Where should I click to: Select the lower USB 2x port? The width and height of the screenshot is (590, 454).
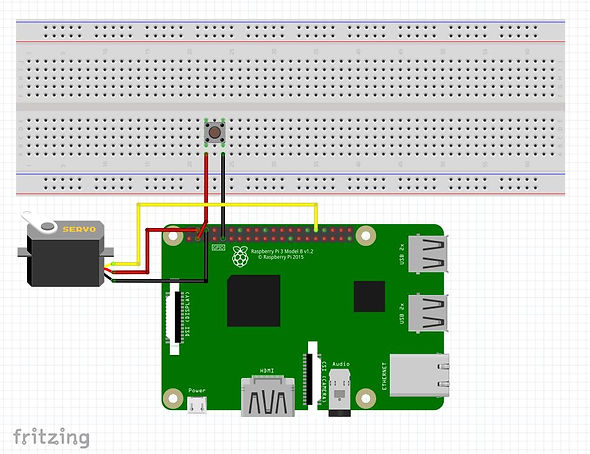tap(428, 314)
